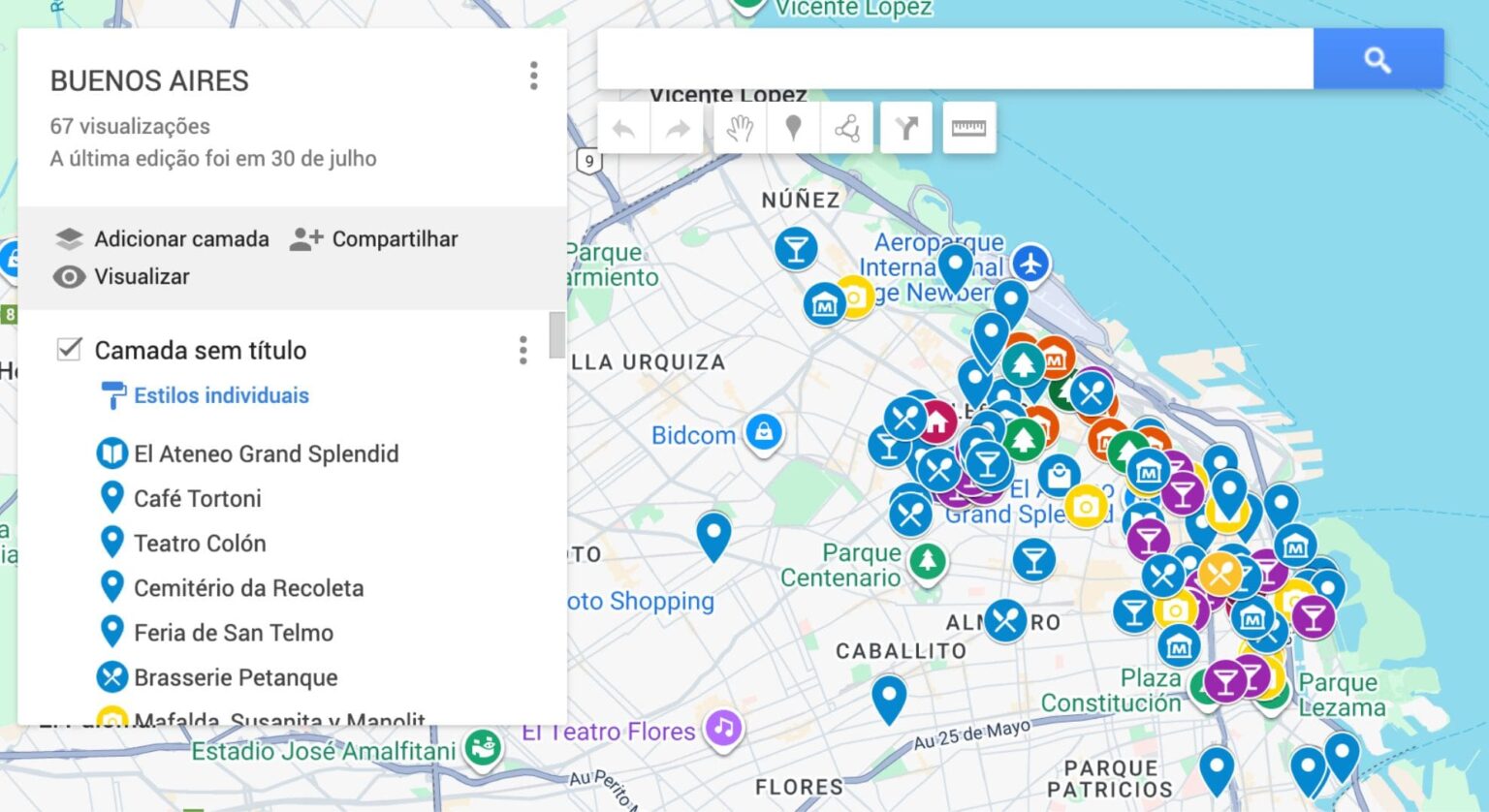The width and height of the screenshot is (1489, 812).
Task: Select the add marker tool
Action: tap(793, 127)
